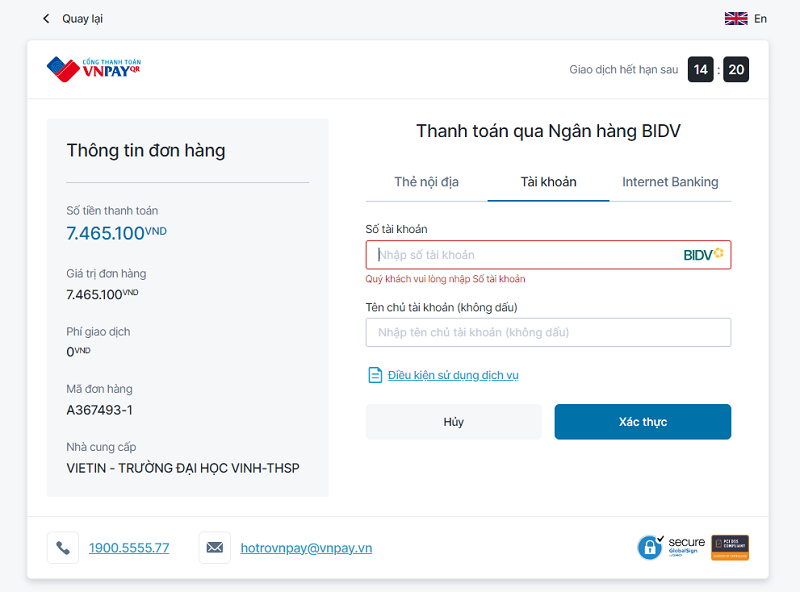This screenshot has width=800, height=592.
Task: Click the countdown seconds box showing 20
Action: pyautogui.click(x=736, y=69)
